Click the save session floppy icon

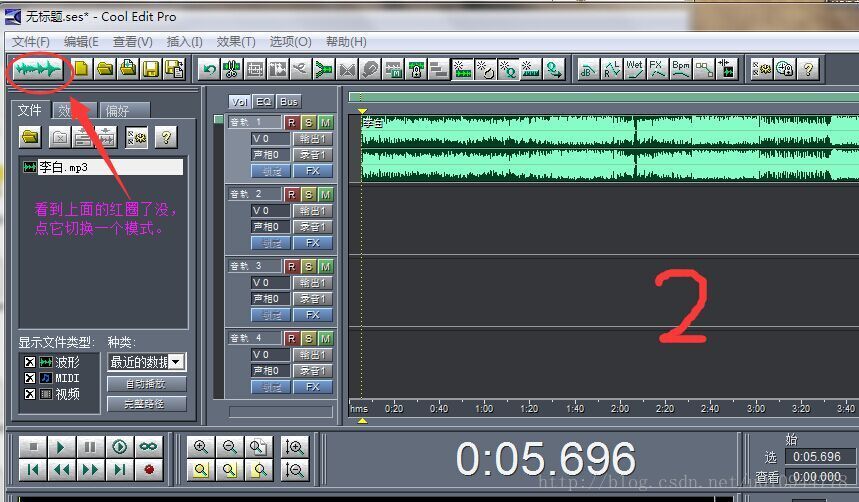151,69
